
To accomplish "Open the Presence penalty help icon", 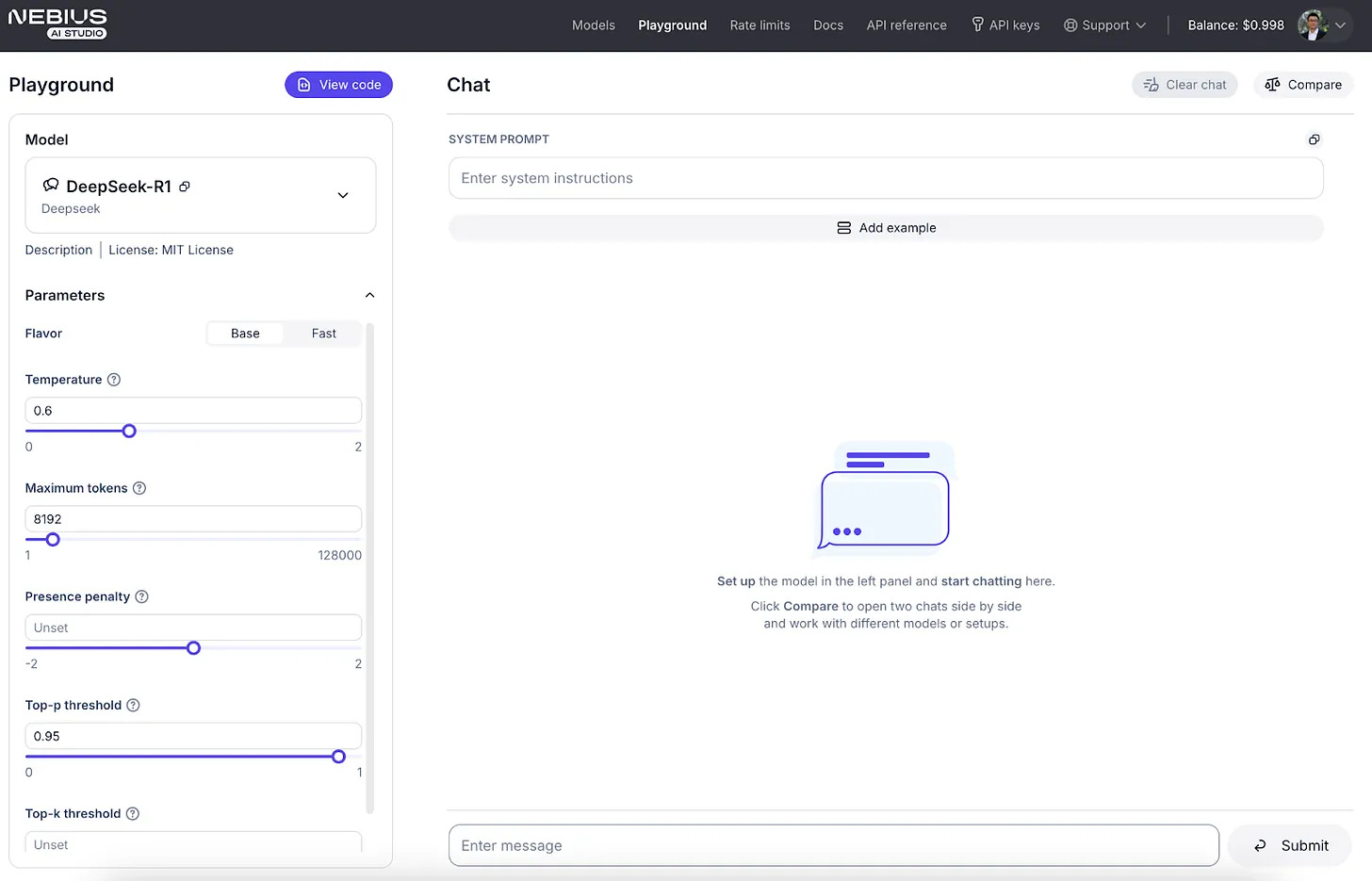I will pyautogui.click(x=142, y=596).
